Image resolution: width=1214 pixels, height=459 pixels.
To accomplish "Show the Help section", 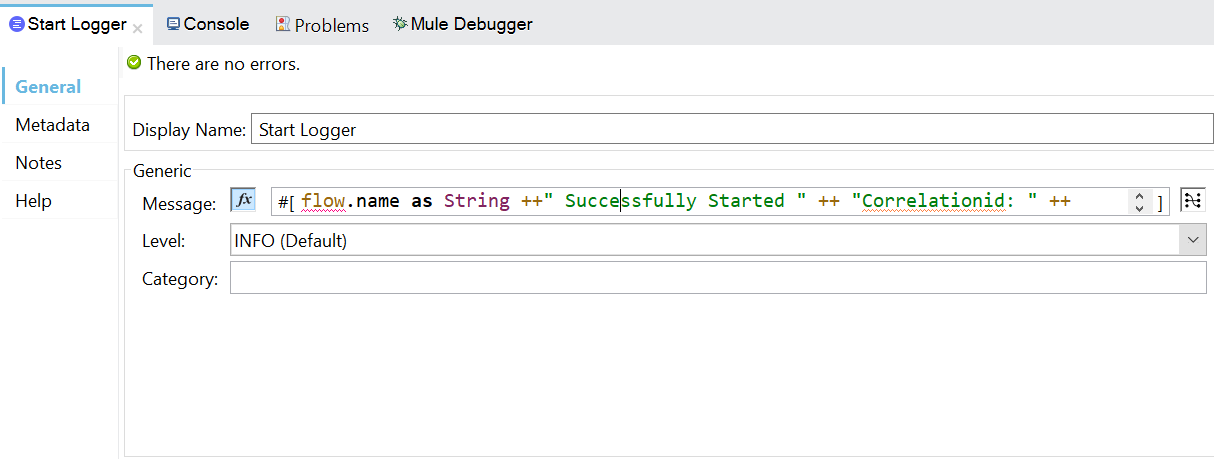I will tap(33, 201).
